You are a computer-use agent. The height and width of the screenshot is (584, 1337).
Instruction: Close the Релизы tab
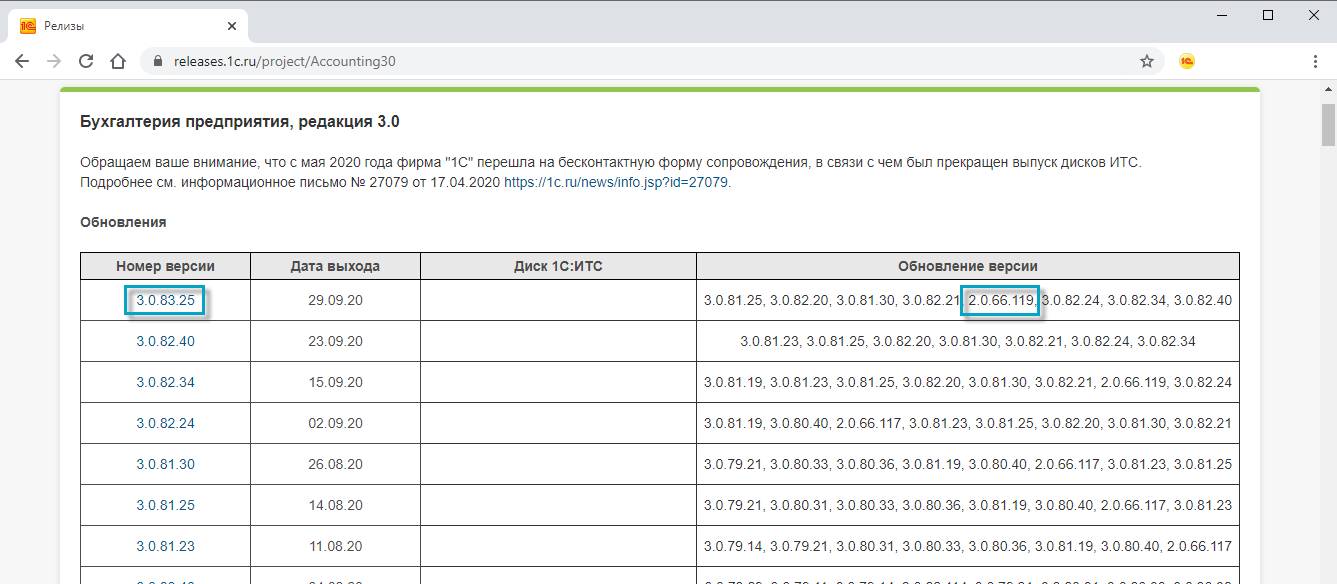coord(232,26)
